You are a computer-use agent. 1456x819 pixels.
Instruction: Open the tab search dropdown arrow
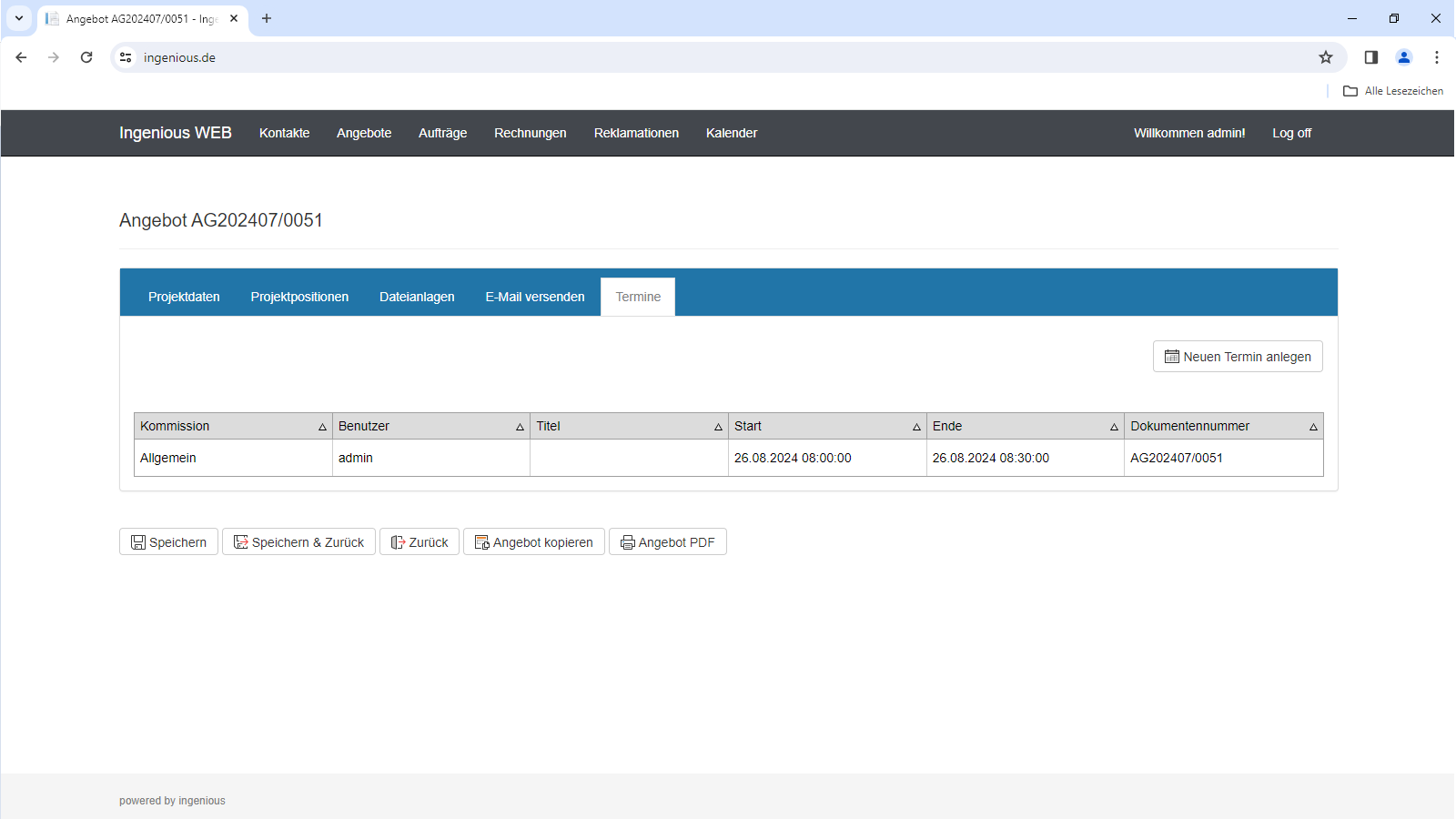(19, 18)
